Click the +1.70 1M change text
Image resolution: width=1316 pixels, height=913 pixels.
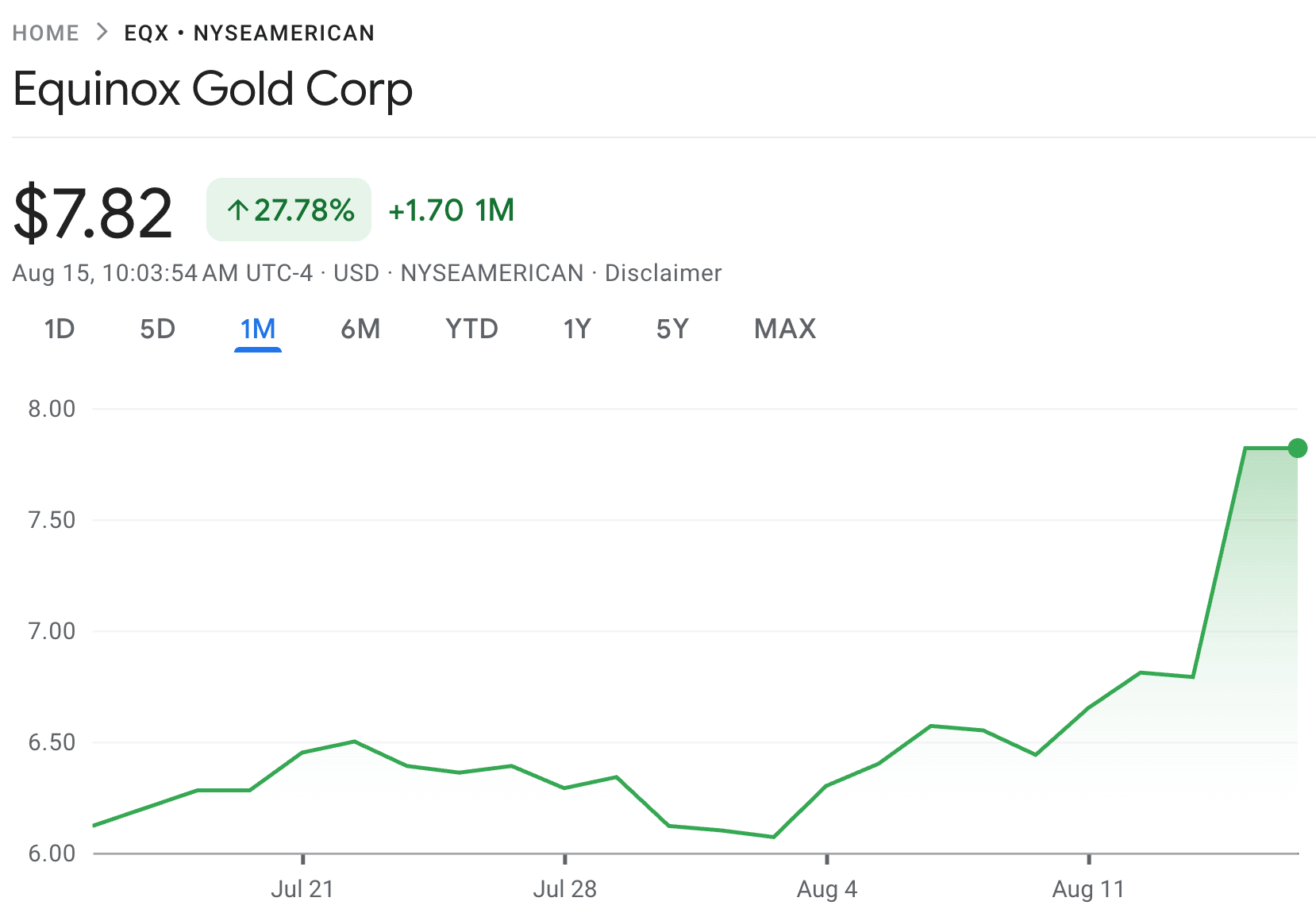tap(451, 210)
